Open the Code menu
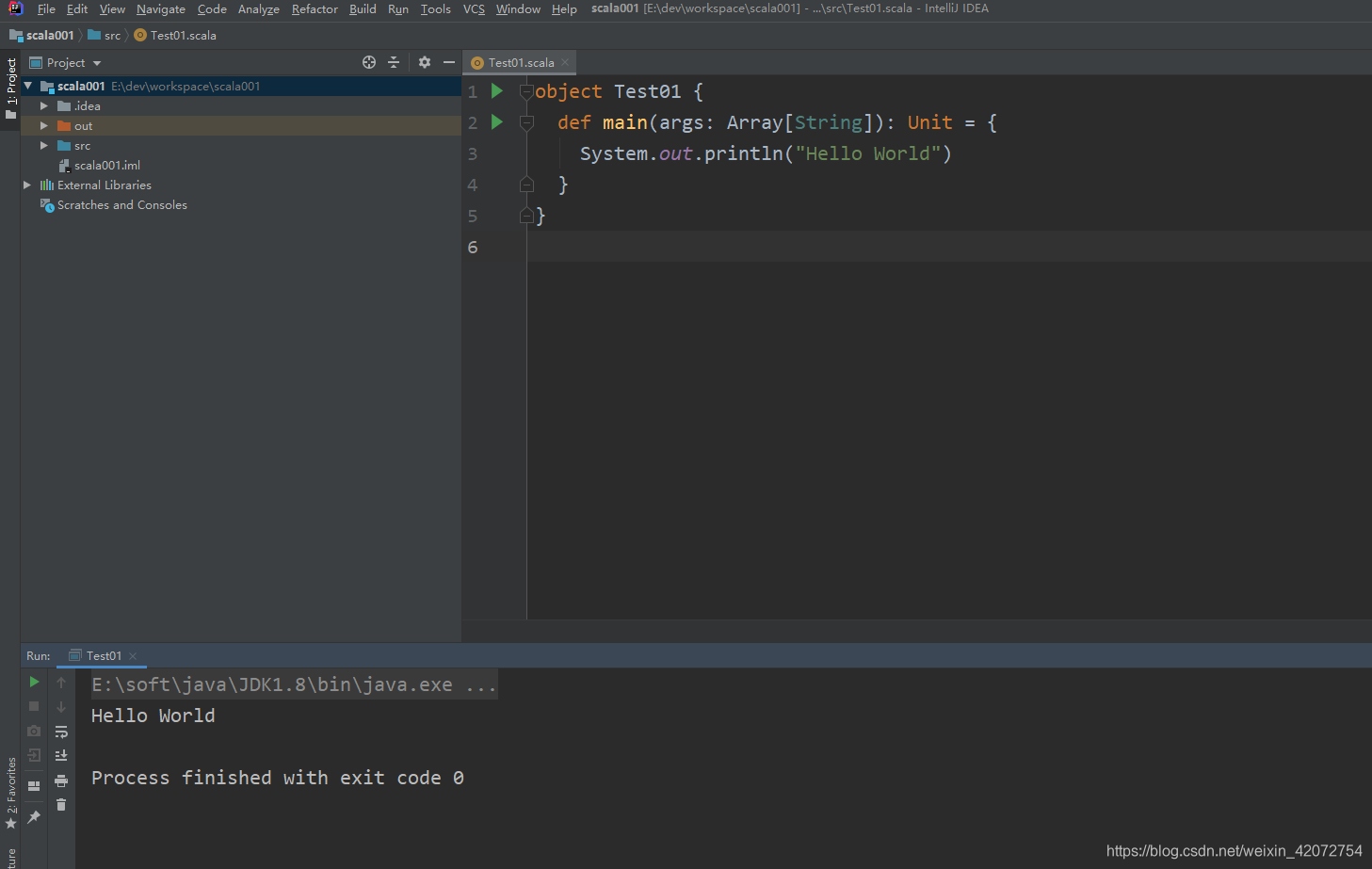The width and height of the screenshot is (1372, 869). pos(212,9)
